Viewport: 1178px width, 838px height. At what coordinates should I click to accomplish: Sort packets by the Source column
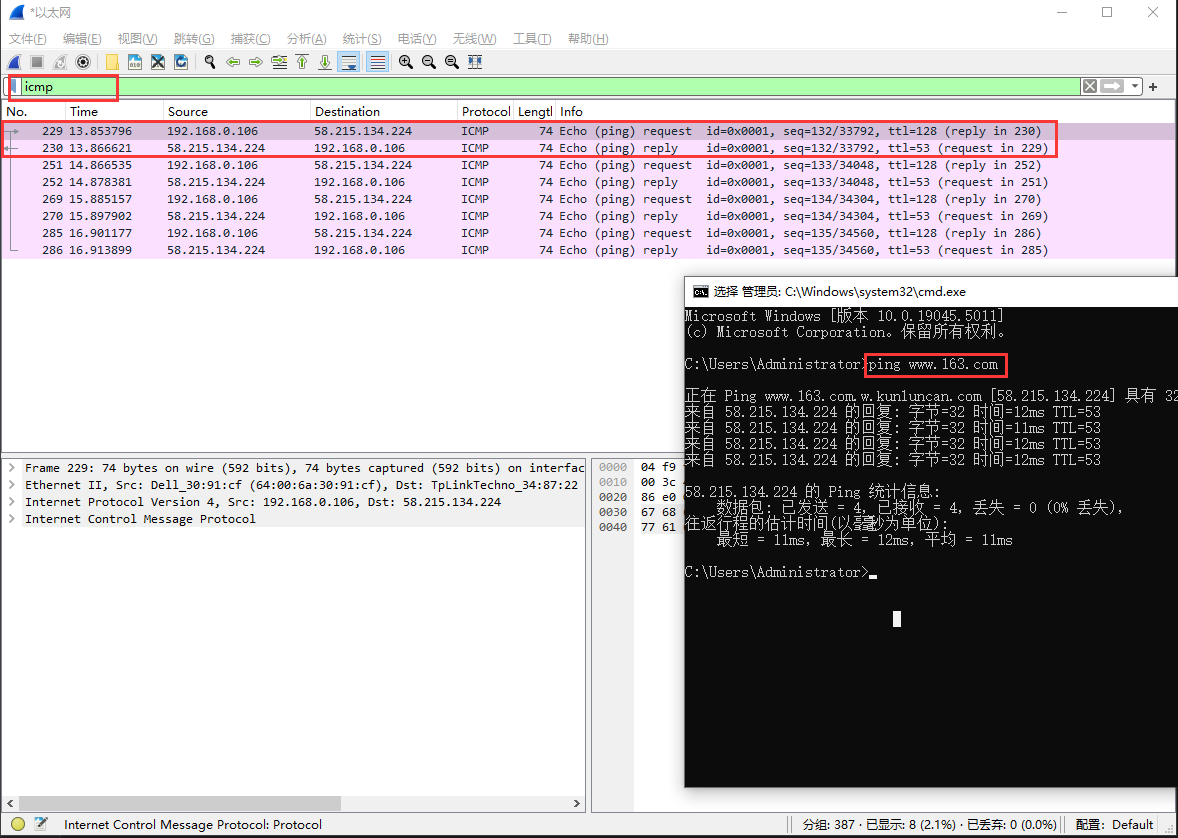pyautogui.click(x=237, y=111)
